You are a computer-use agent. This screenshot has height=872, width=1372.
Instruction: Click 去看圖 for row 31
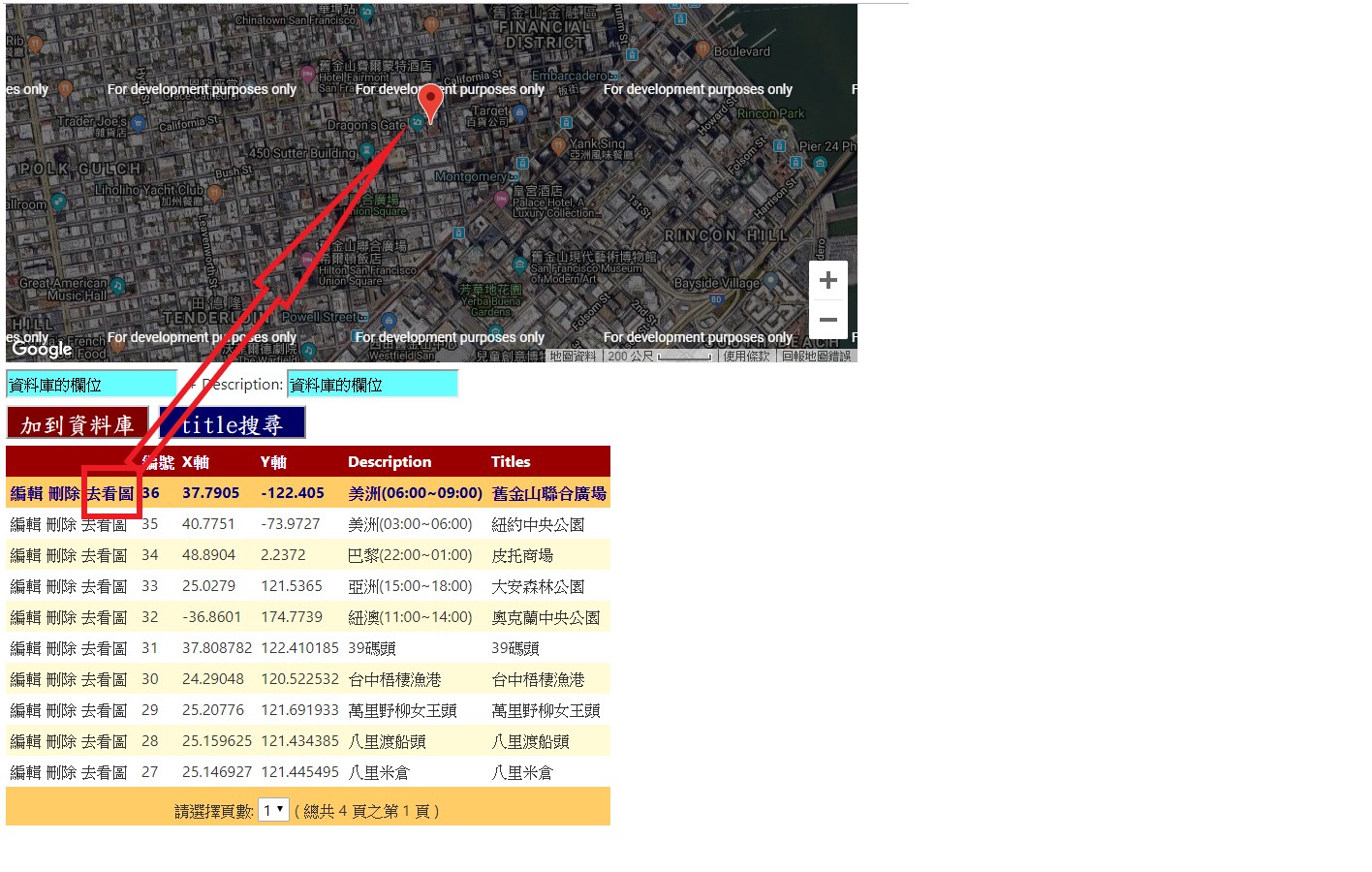104,648
